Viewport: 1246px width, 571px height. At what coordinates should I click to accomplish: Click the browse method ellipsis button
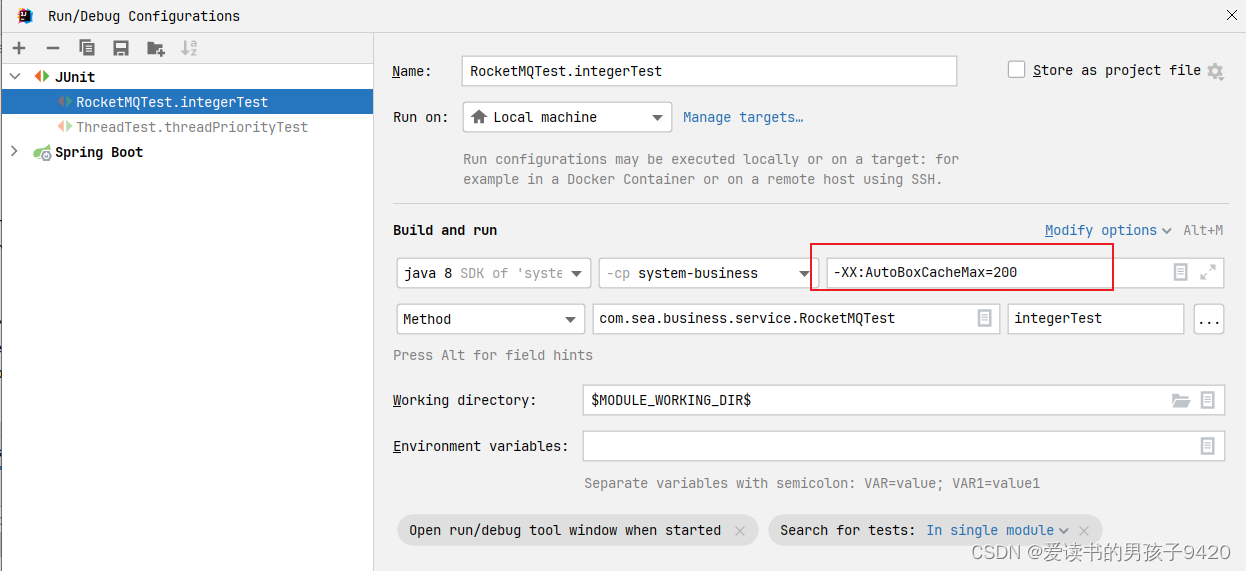pos(1209,319)
